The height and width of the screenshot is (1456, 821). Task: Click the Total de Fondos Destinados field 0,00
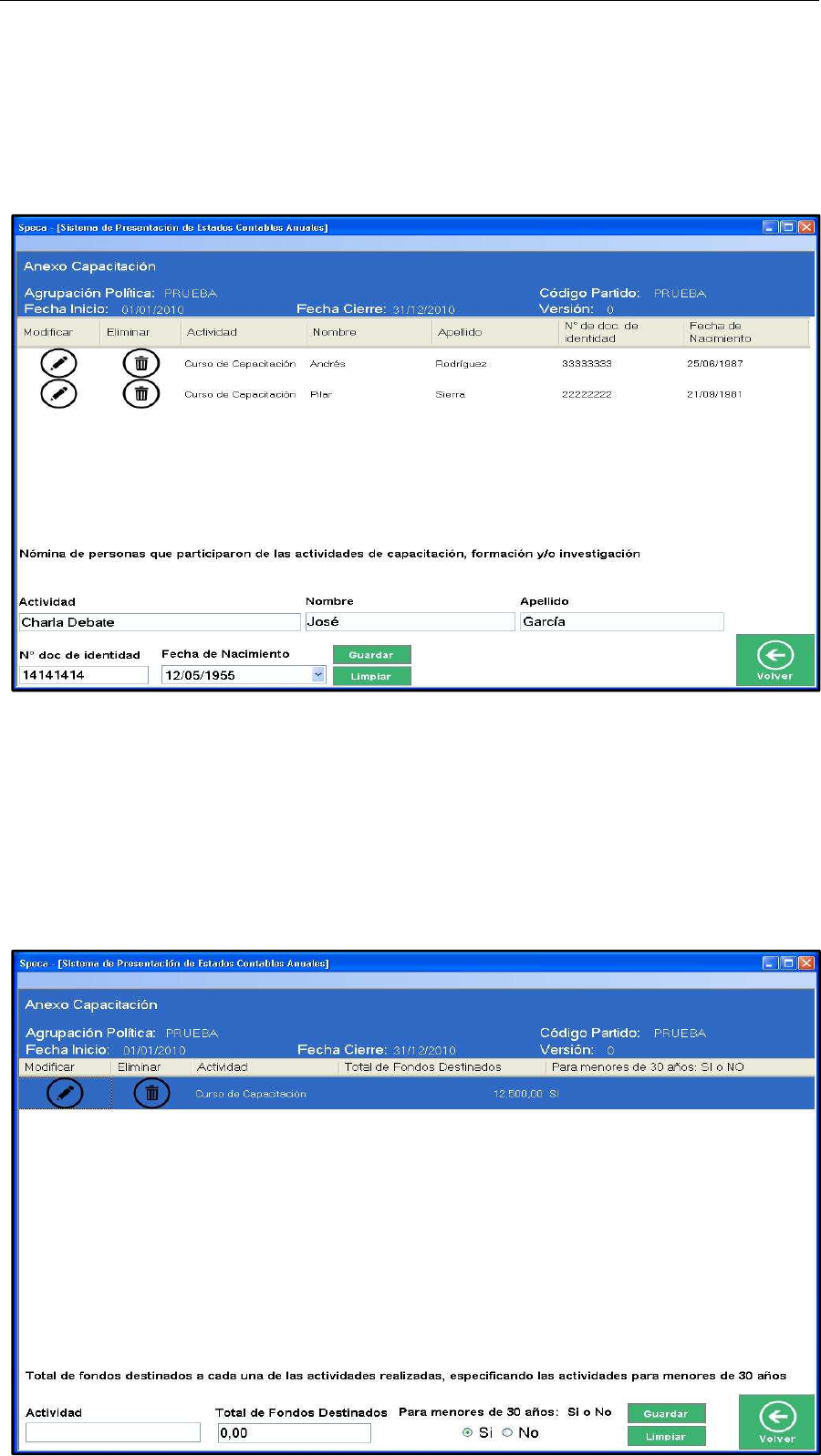(x=294, y=1432)
